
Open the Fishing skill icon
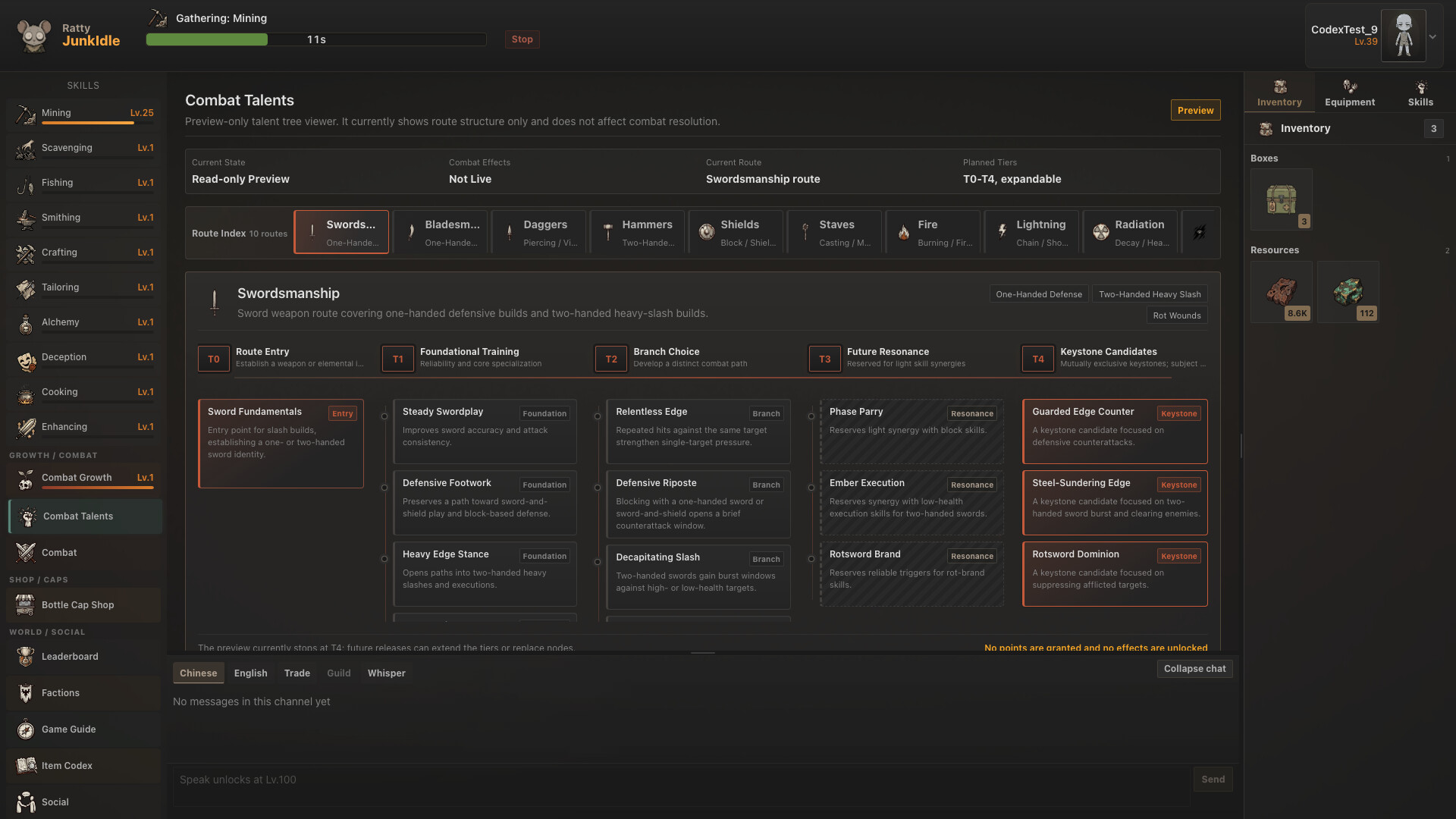pos(25,184)
